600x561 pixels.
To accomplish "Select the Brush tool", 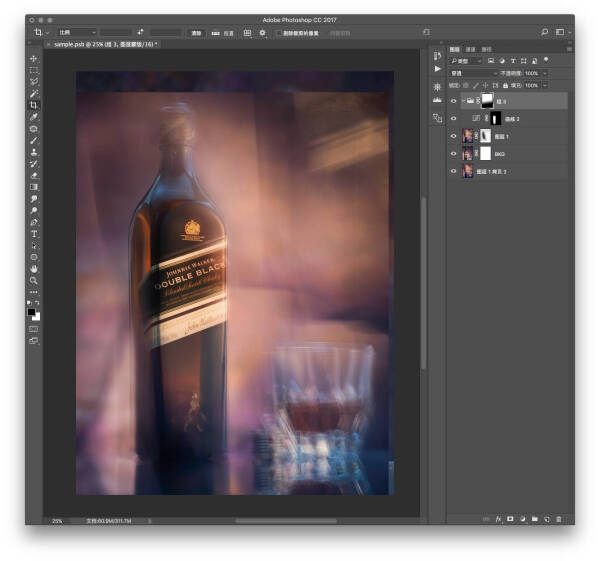I will point(34,140).
